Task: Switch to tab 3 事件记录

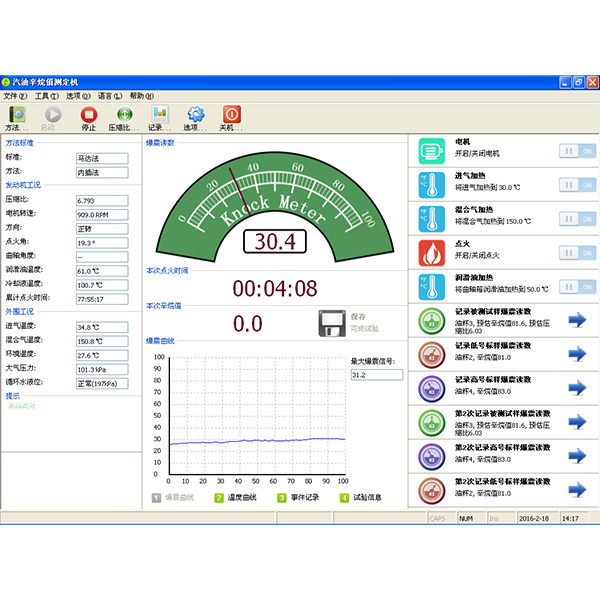Action: pos(298,497)
